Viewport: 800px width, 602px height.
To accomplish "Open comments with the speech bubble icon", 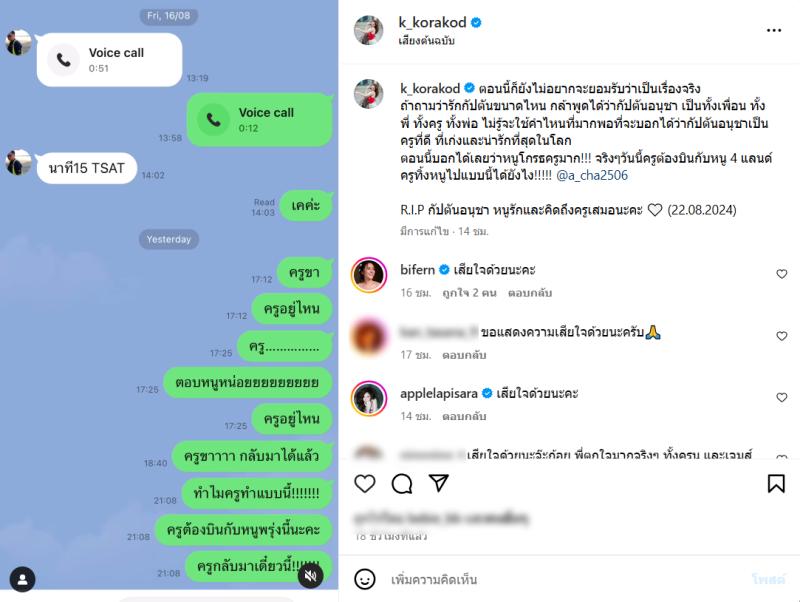I will [402, 484].
